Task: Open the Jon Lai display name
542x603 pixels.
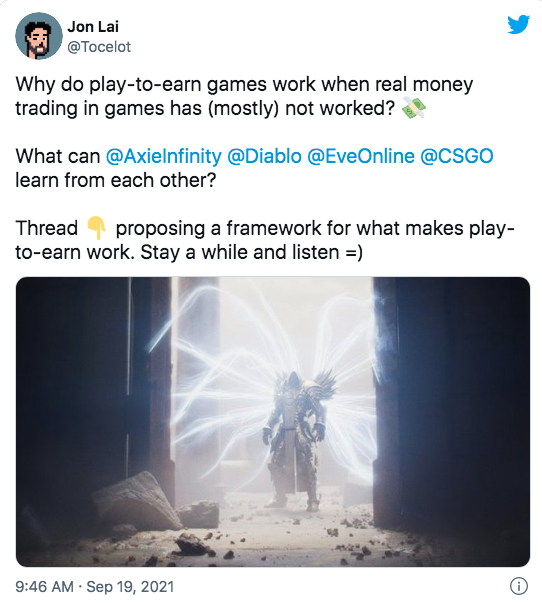Action: pyautogui.click(x=93, y=27)
